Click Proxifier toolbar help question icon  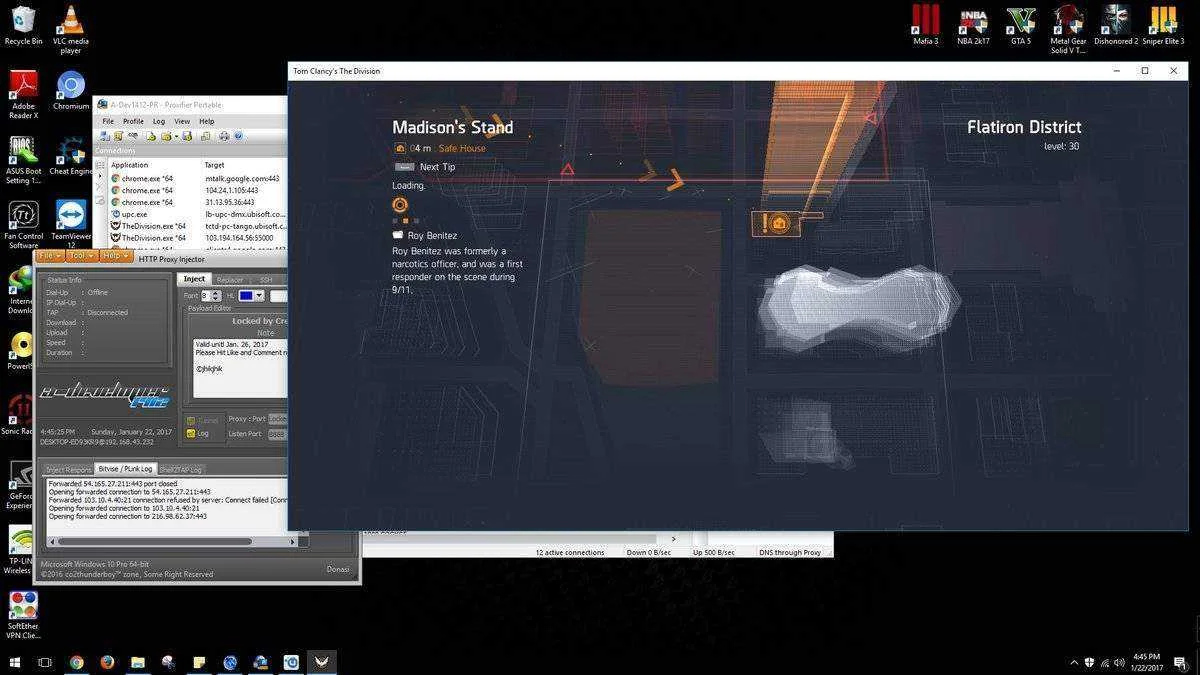(238, 136)
